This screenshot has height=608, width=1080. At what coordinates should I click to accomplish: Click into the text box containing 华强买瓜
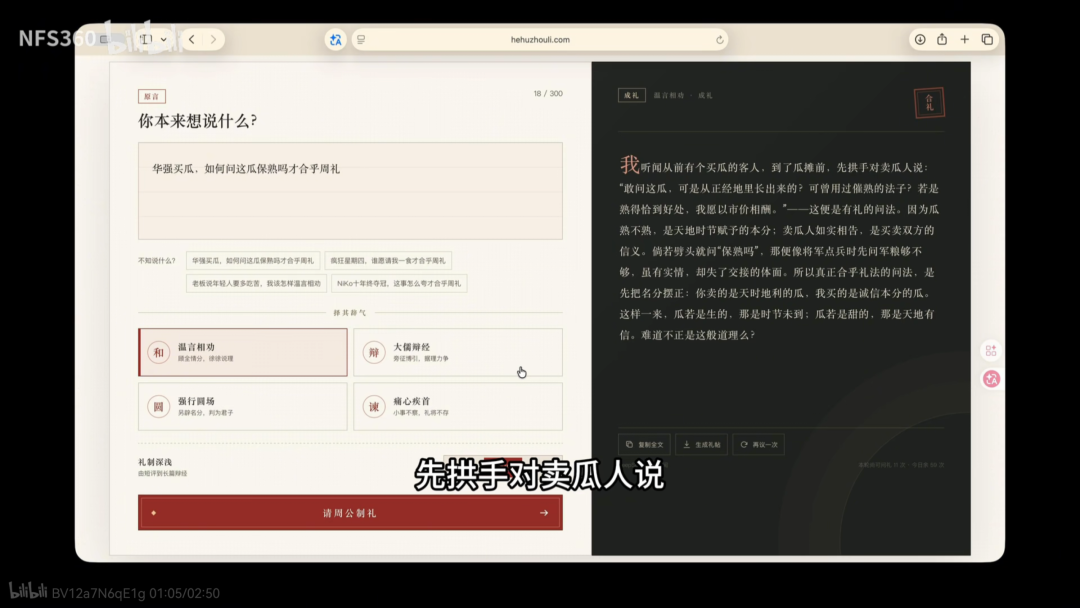tap(350, 191)
